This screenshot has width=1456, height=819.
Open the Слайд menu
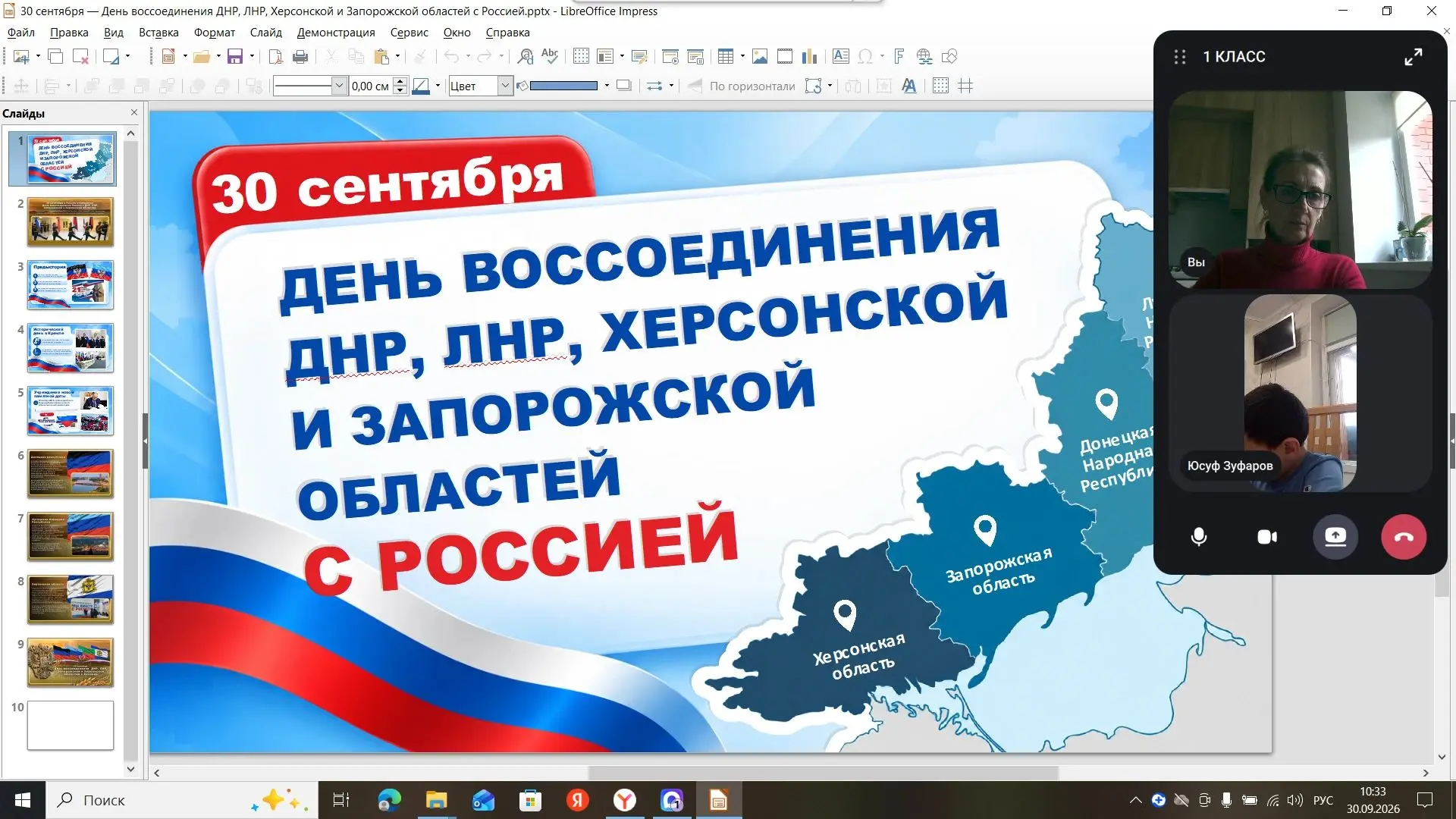(266, 33)
